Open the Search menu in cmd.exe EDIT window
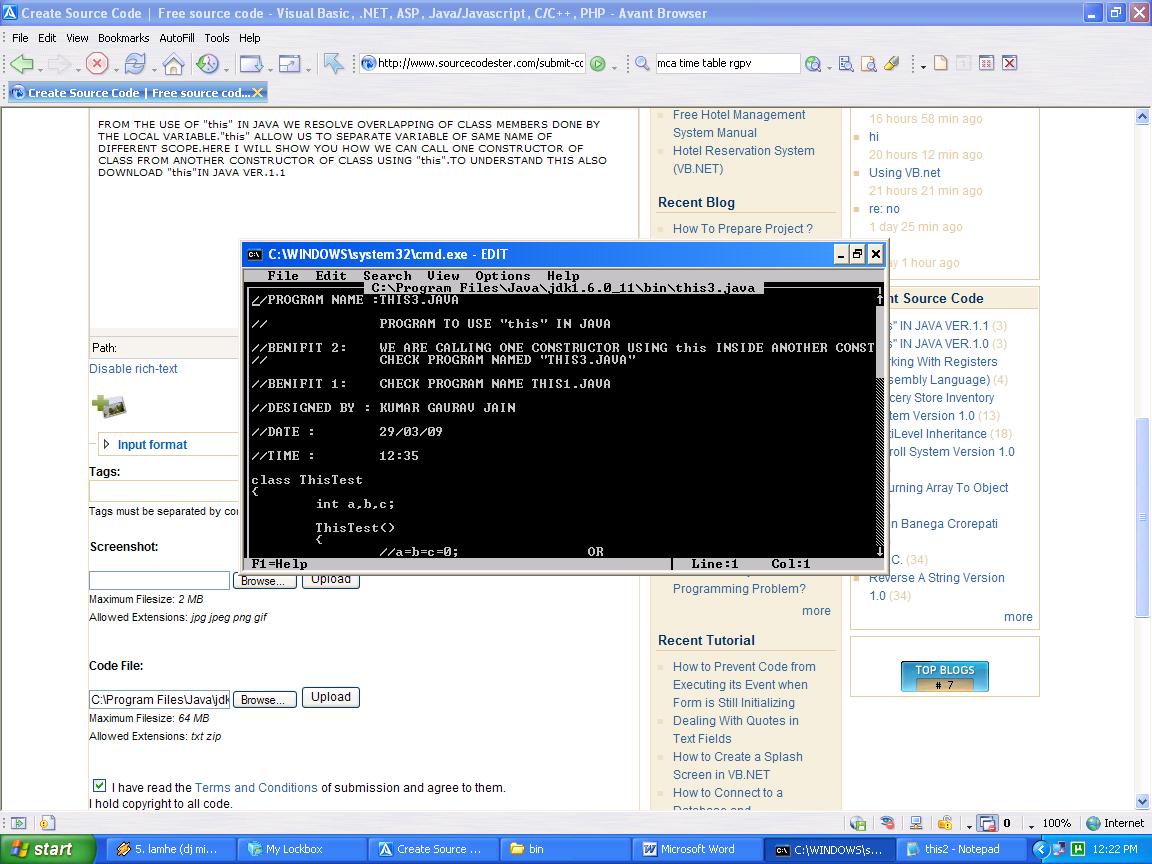The width and height of the screenshot is (1152, 864). coord(387,276)
